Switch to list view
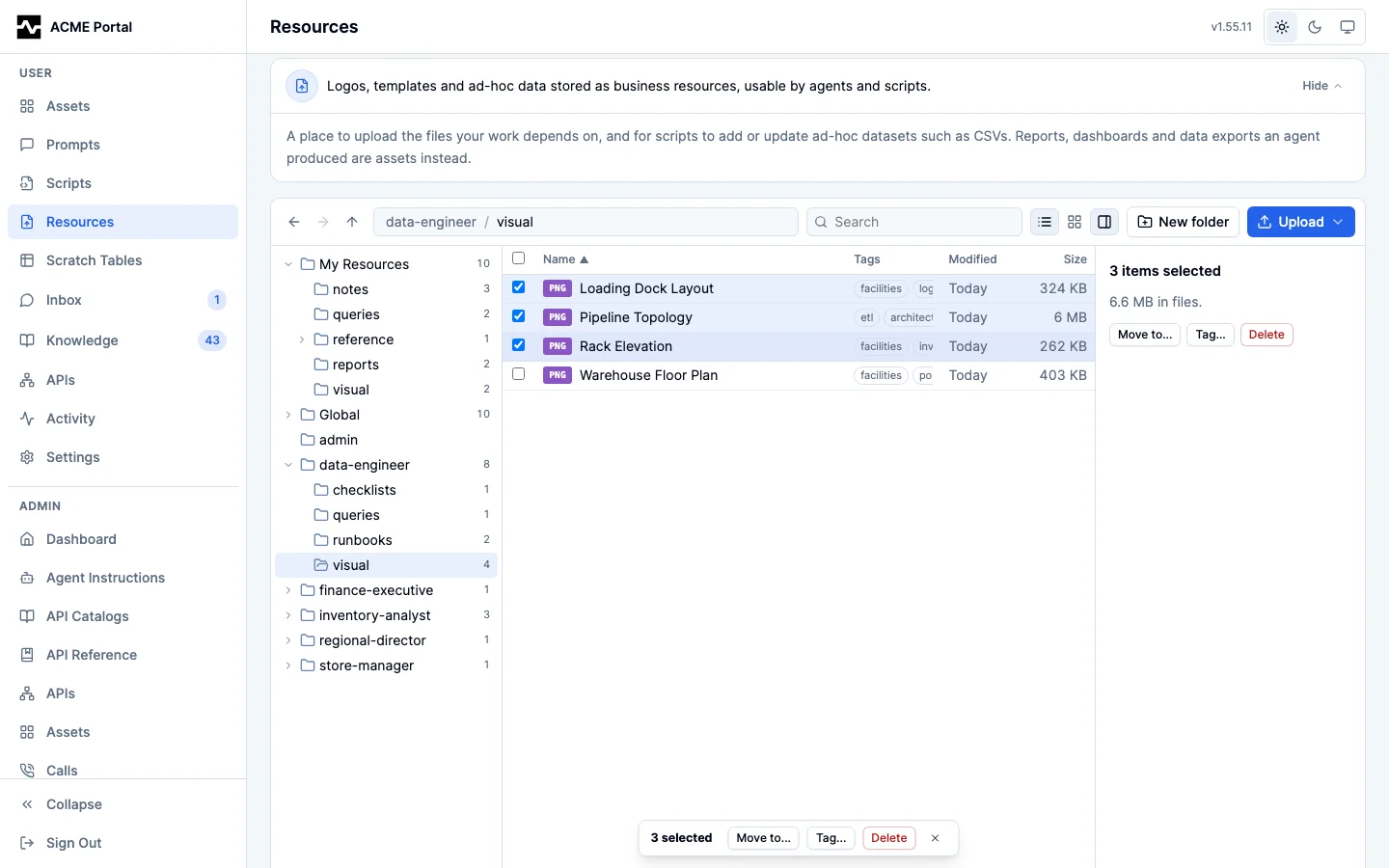This screenshot has height=868, width=1389. click(1045, 222)
